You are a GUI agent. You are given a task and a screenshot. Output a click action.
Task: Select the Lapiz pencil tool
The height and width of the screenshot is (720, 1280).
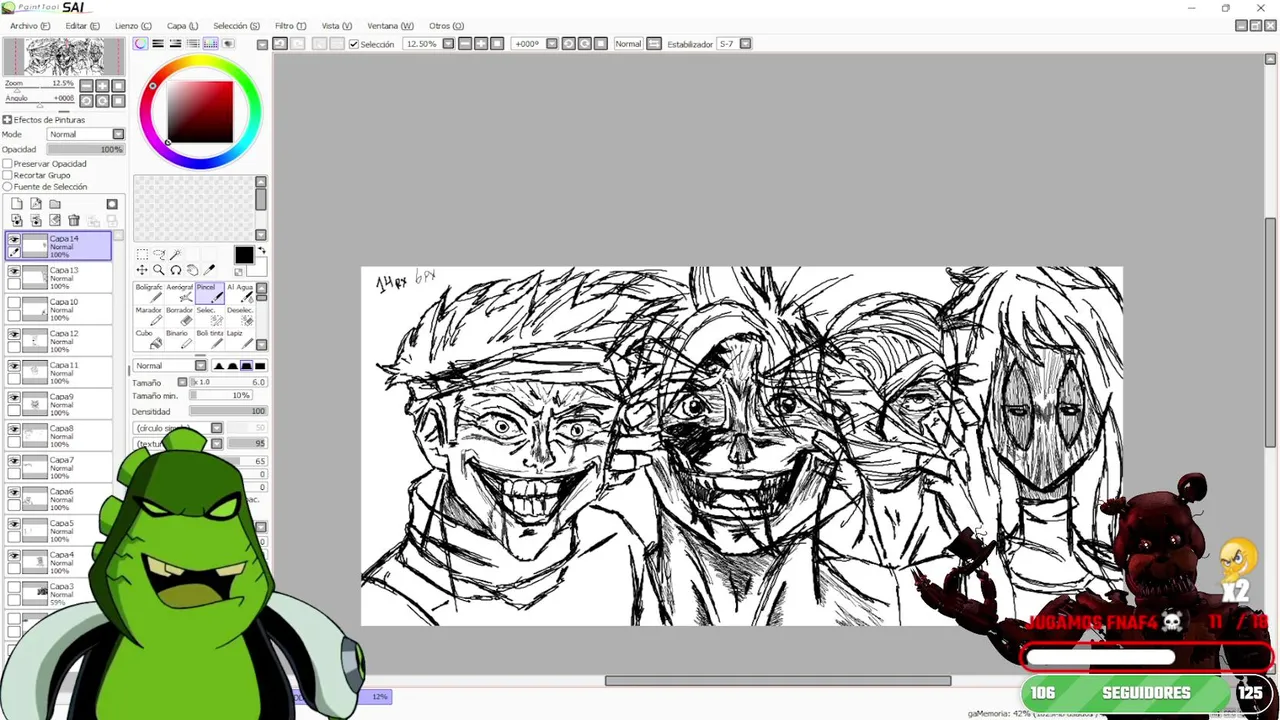tap(240, 339)
